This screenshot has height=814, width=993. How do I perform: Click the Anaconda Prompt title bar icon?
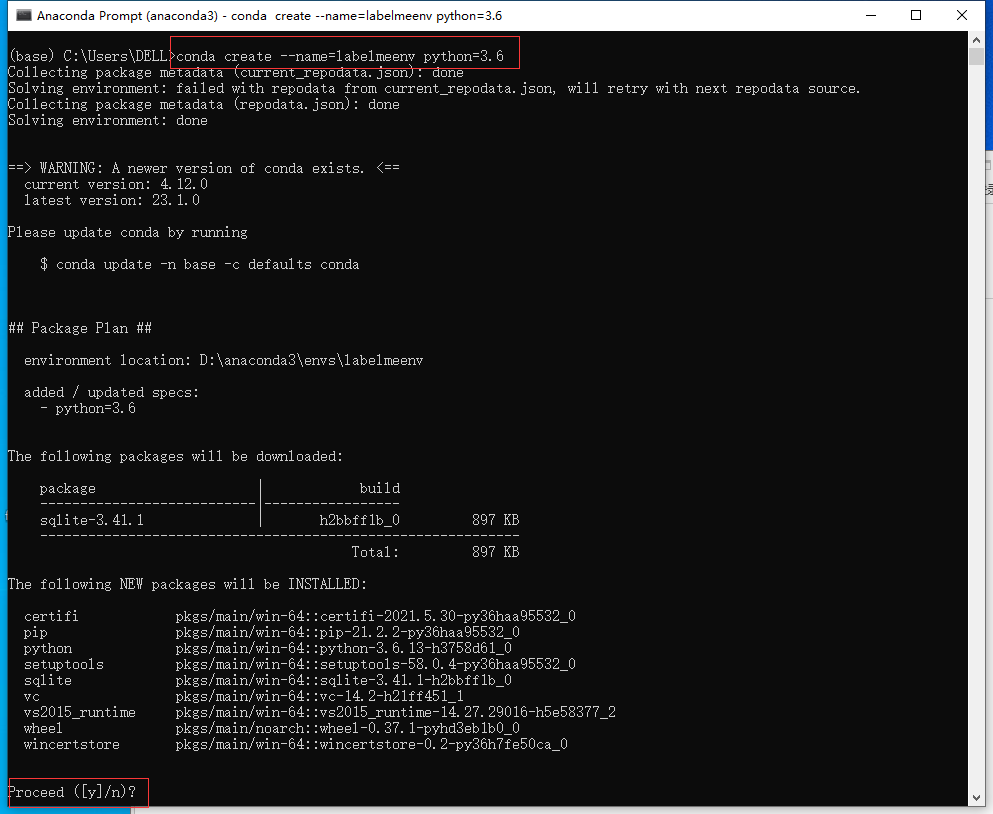click(x=22, y=16)
